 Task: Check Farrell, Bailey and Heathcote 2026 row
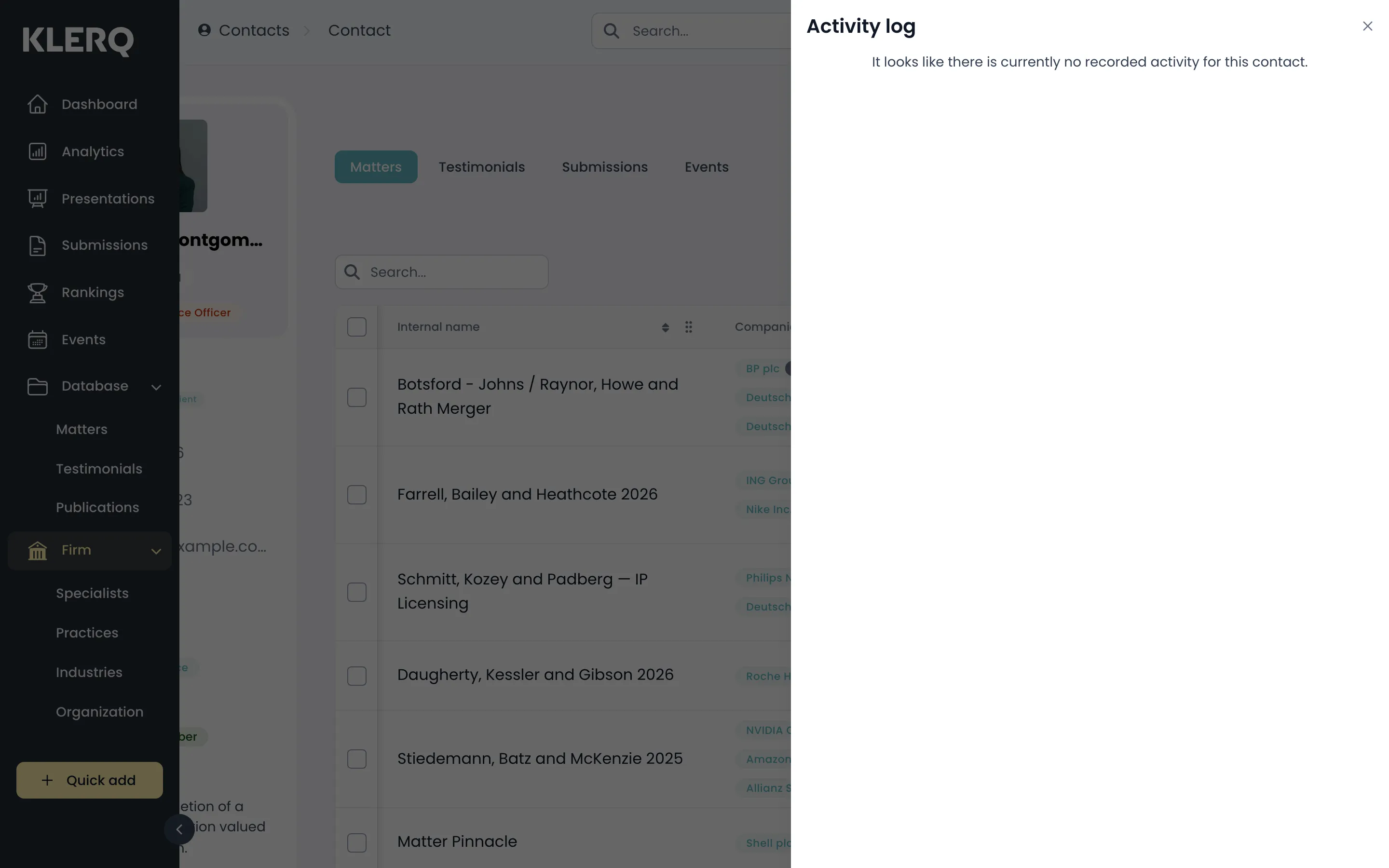tap(356, 495)
